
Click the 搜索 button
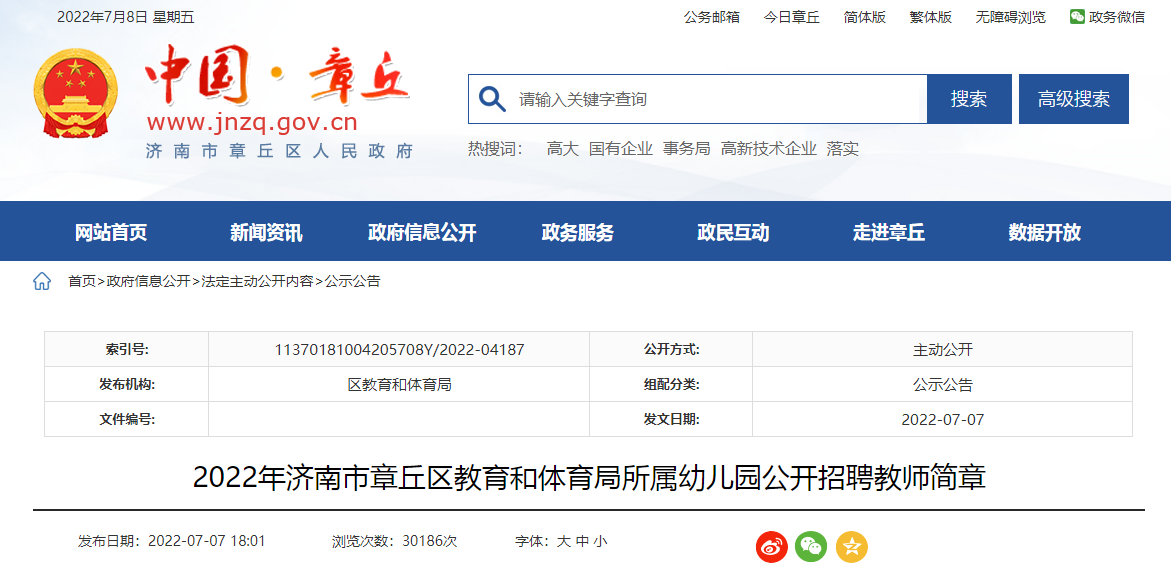point(969,99)
